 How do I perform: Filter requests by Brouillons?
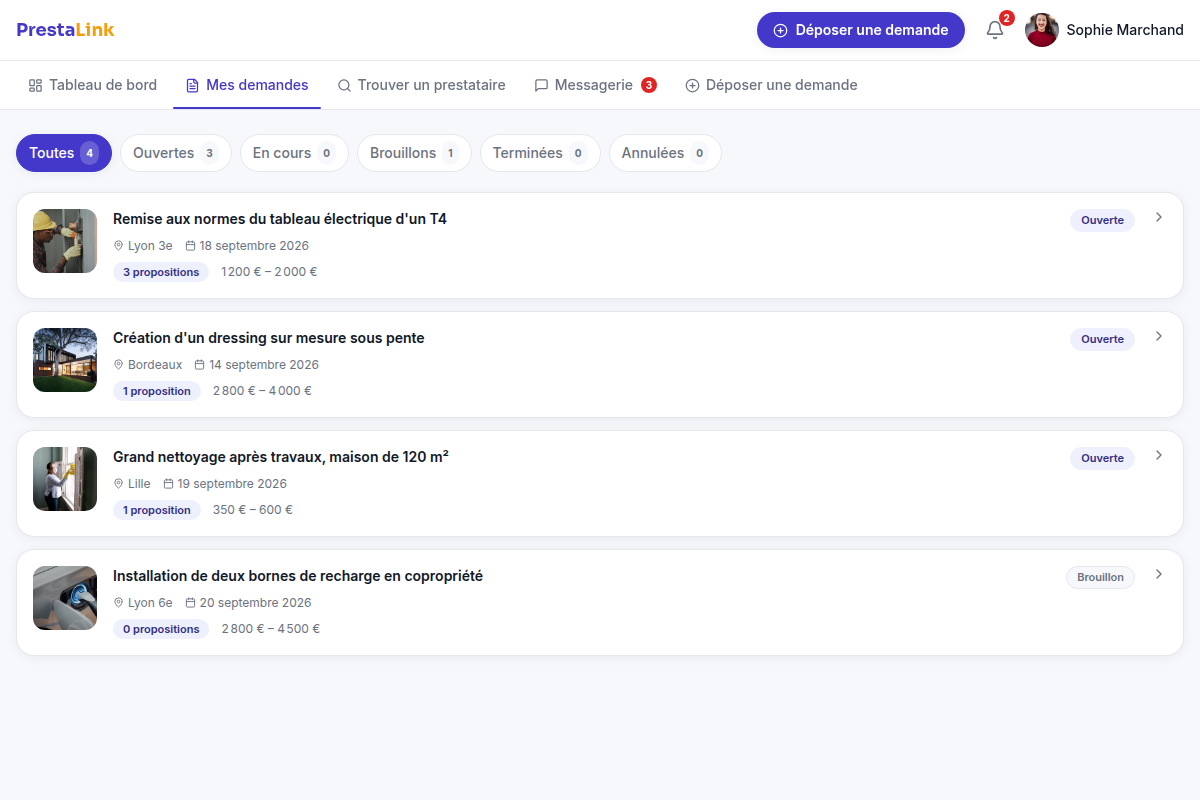click(x=414, y=153)
